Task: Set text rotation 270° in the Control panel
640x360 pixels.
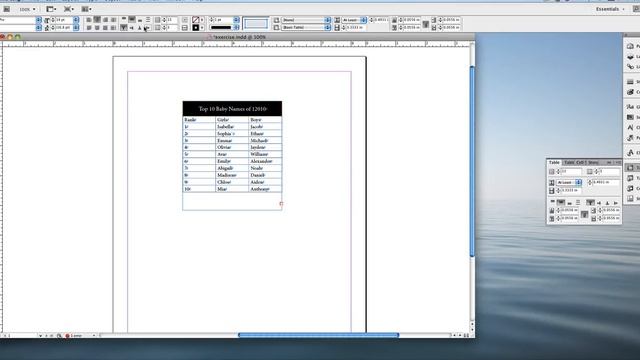Action: (x=148, y=28)
